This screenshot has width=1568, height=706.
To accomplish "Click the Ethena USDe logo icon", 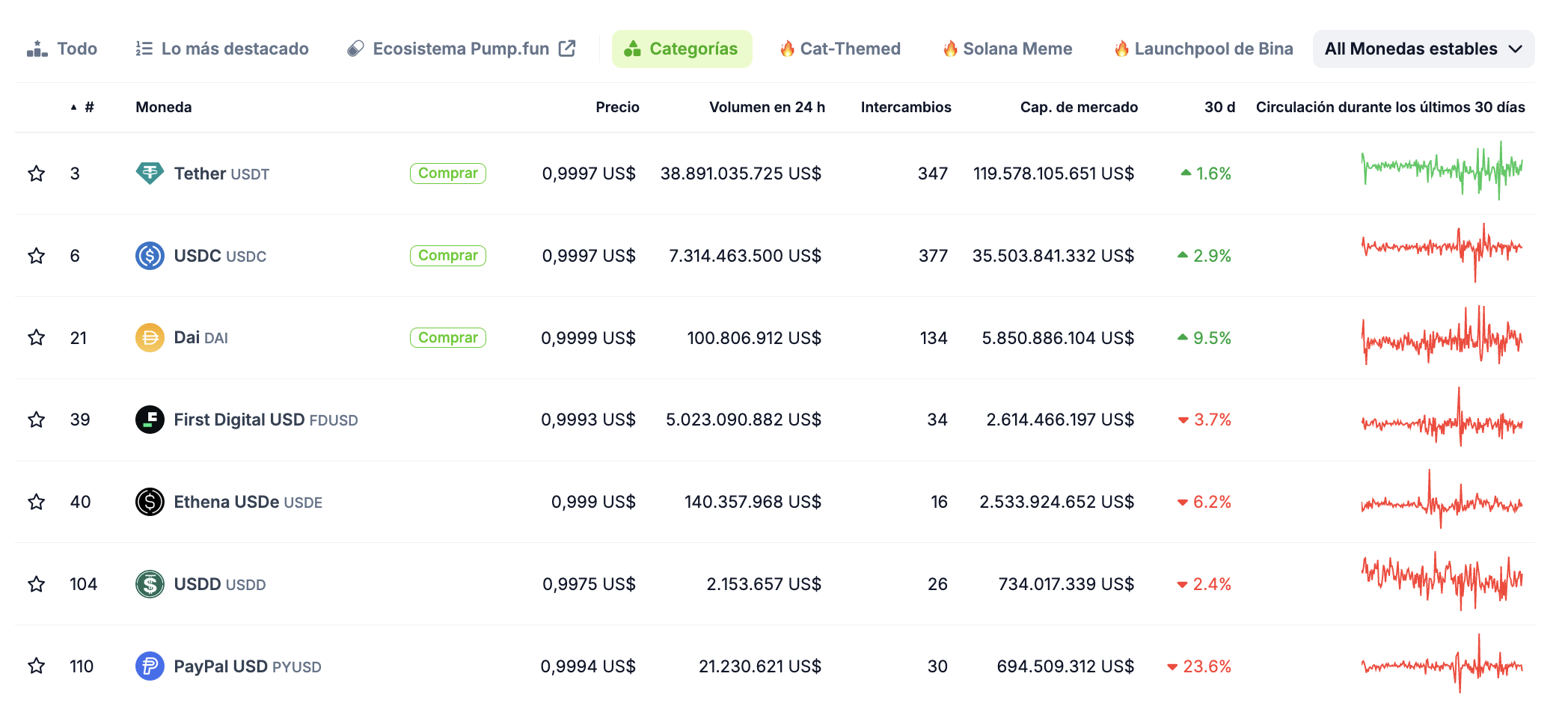I will pos(150,502).
